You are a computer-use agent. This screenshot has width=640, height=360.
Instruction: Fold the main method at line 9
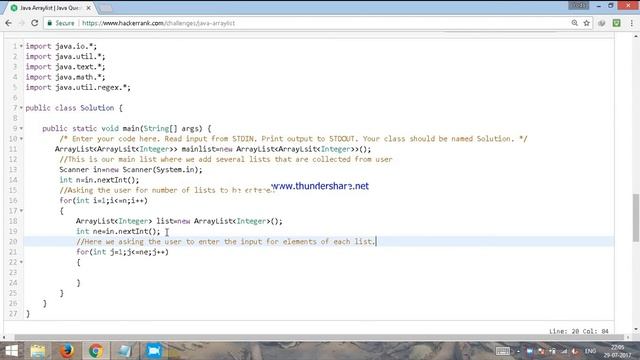coord(21,129)
